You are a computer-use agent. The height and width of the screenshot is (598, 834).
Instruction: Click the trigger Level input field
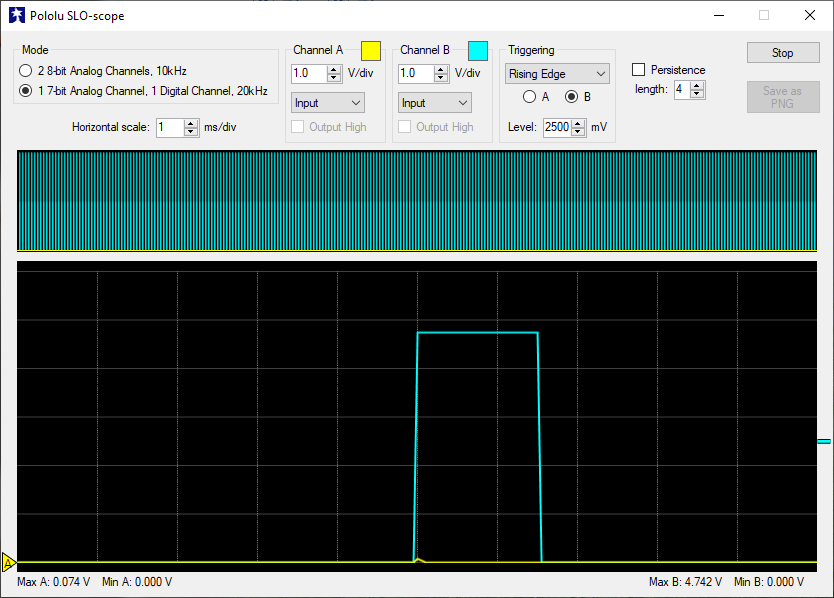coord(557,127)
